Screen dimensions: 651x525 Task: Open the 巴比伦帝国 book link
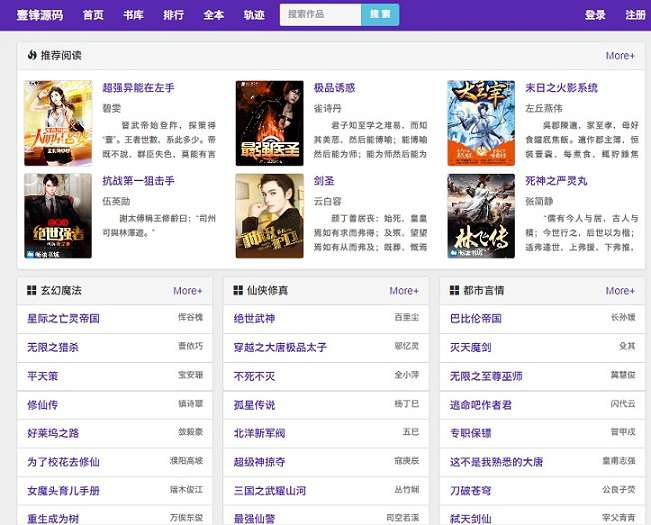click(x=476, y=318)
